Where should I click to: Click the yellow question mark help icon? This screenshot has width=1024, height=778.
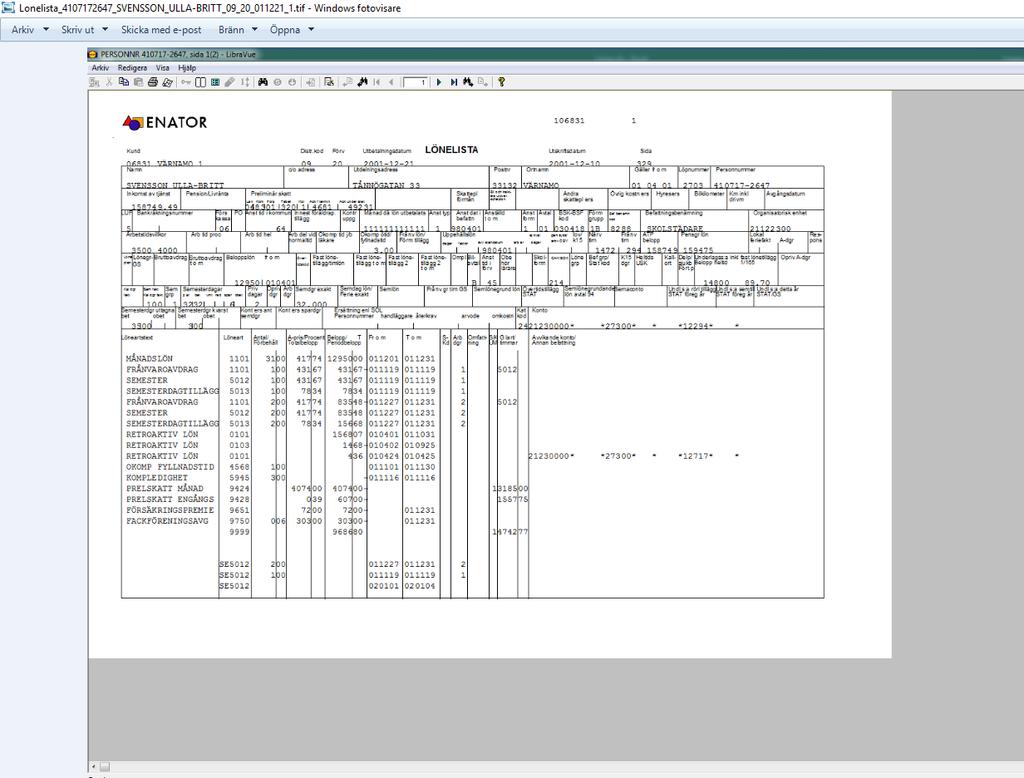tap(501, 82)
